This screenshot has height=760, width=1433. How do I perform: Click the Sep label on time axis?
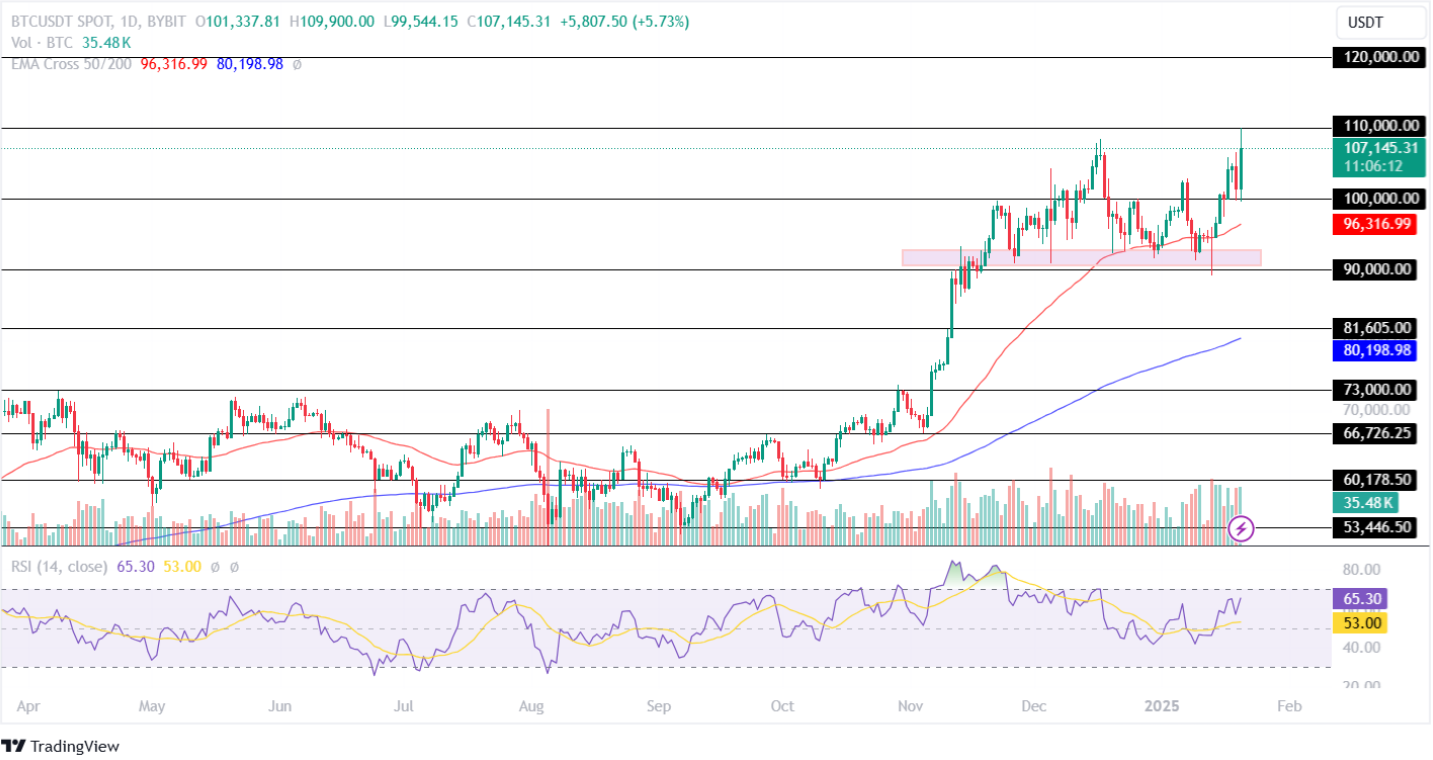pyautogui.click(x=658, y=706)
